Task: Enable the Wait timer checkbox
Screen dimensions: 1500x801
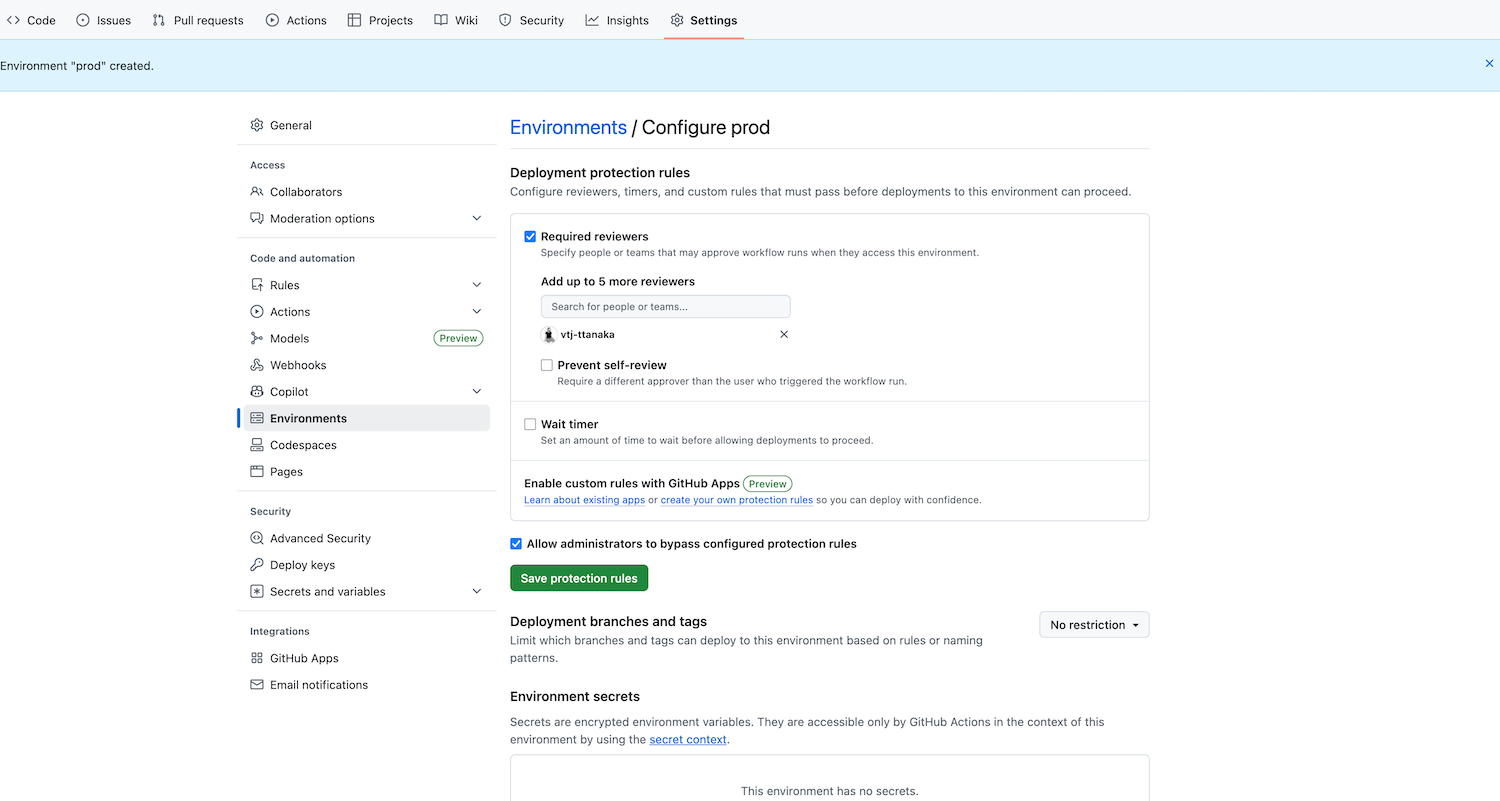Action: pos(530,424)
